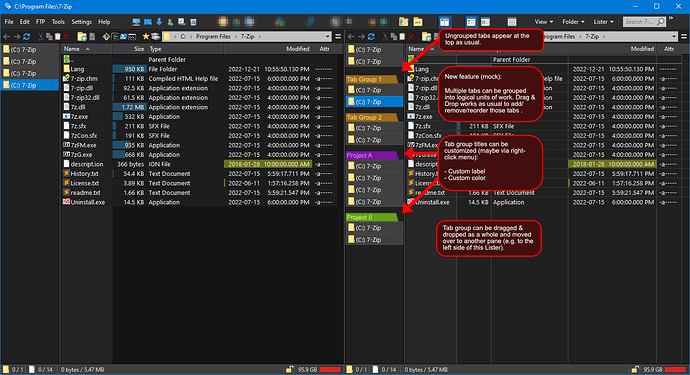Refresh the right pane folder
This screenshot has height=375, width=690.
pyautogui.click(x=371, y=37)
